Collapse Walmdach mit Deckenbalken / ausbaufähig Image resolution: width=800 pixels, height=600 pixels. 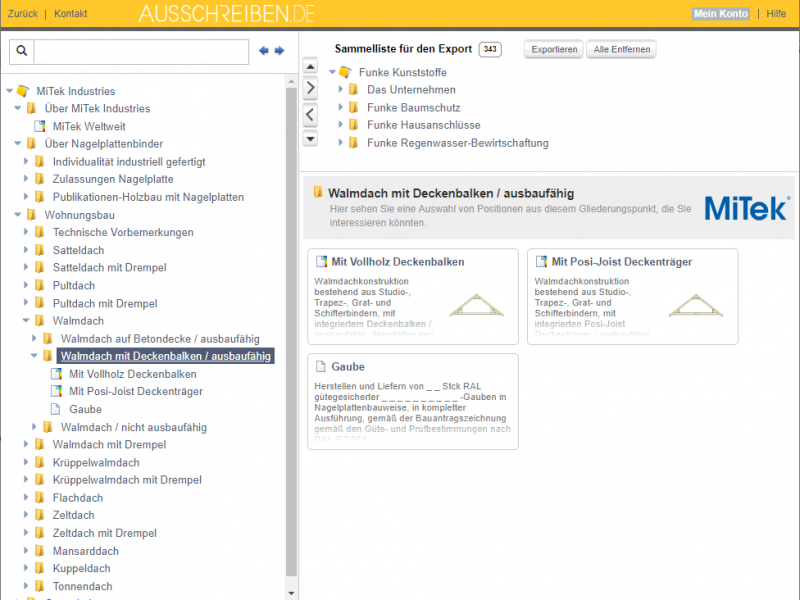coord(34,356)
